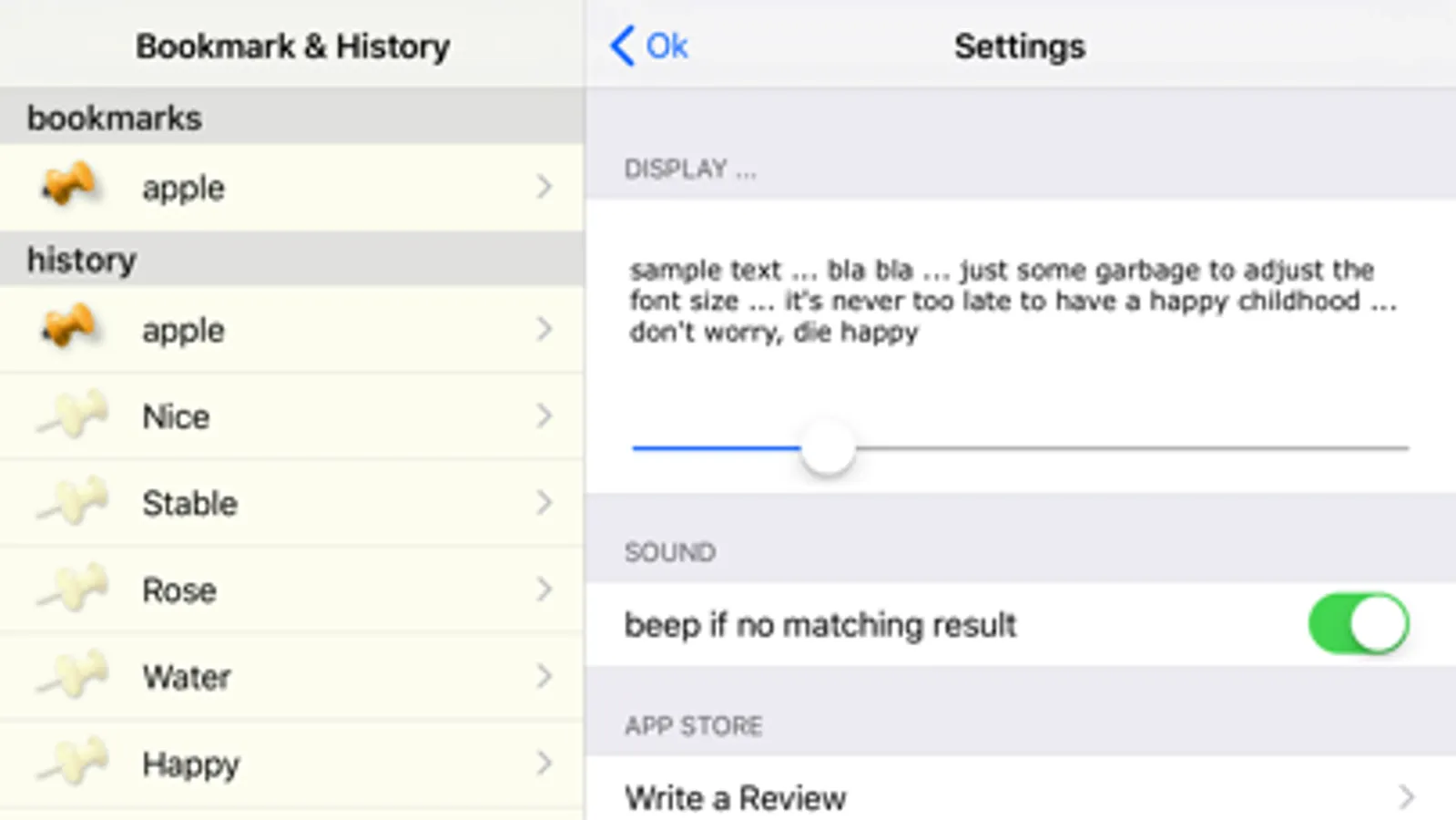
Task: Expand the Write a Review chevron
Action: pyautogui.click(x=1406, y=797)
